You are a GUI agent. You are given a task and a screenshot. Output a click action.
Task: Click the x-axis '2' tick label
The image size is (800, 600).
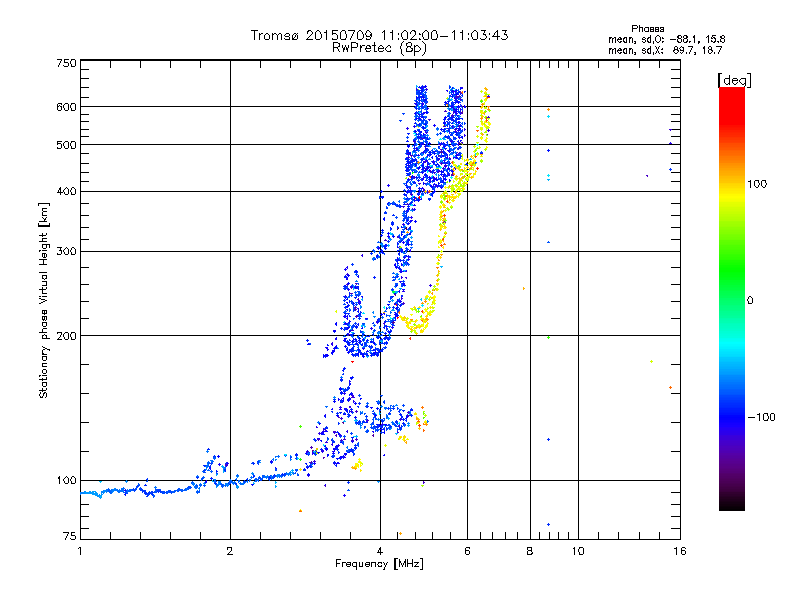click(230, 551)
